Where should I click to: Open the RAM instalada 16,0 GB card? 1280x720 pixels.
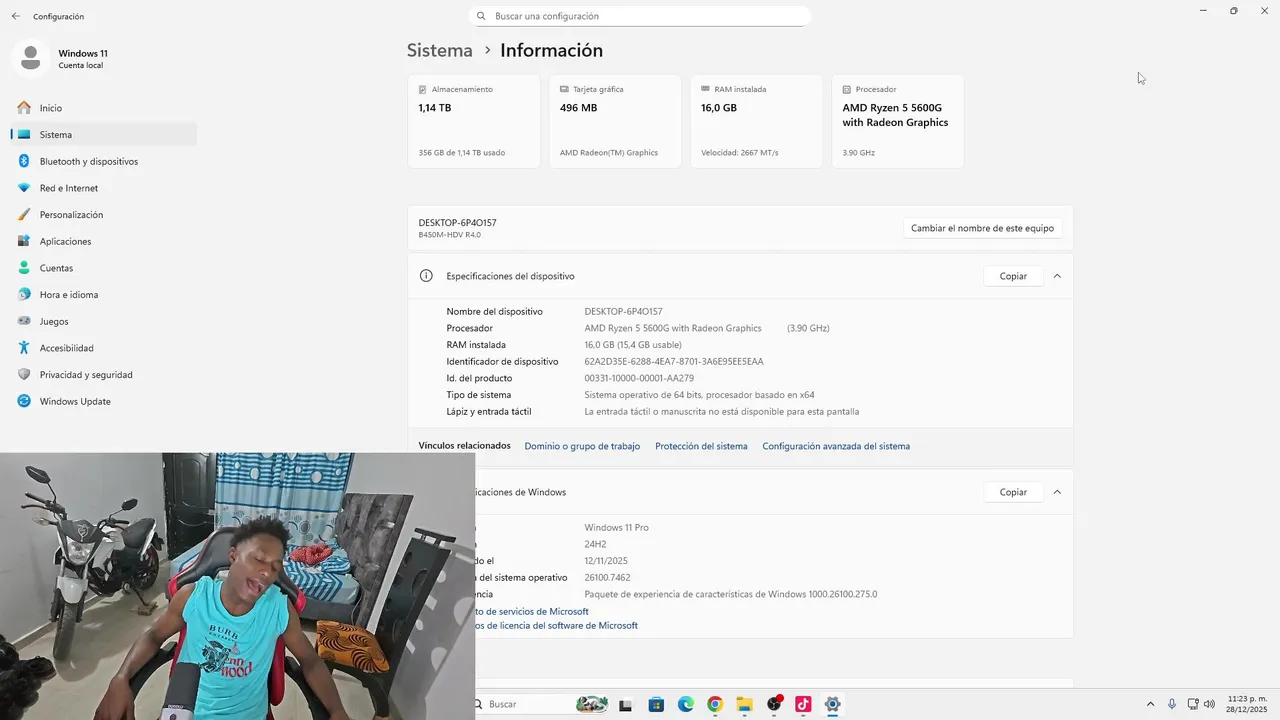756,121
